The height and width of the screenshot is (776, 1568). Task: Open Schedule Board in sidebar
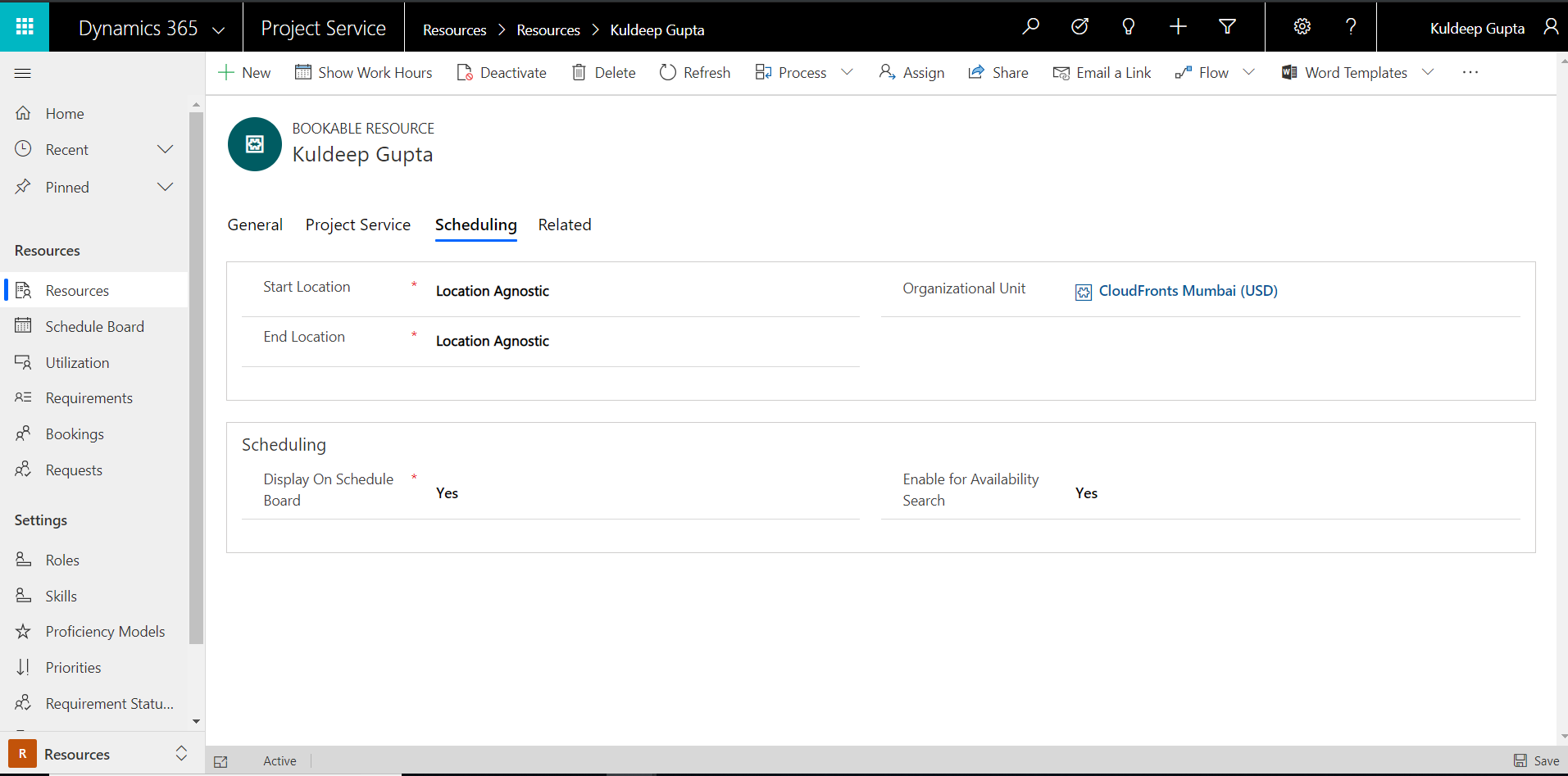(94, 326)
